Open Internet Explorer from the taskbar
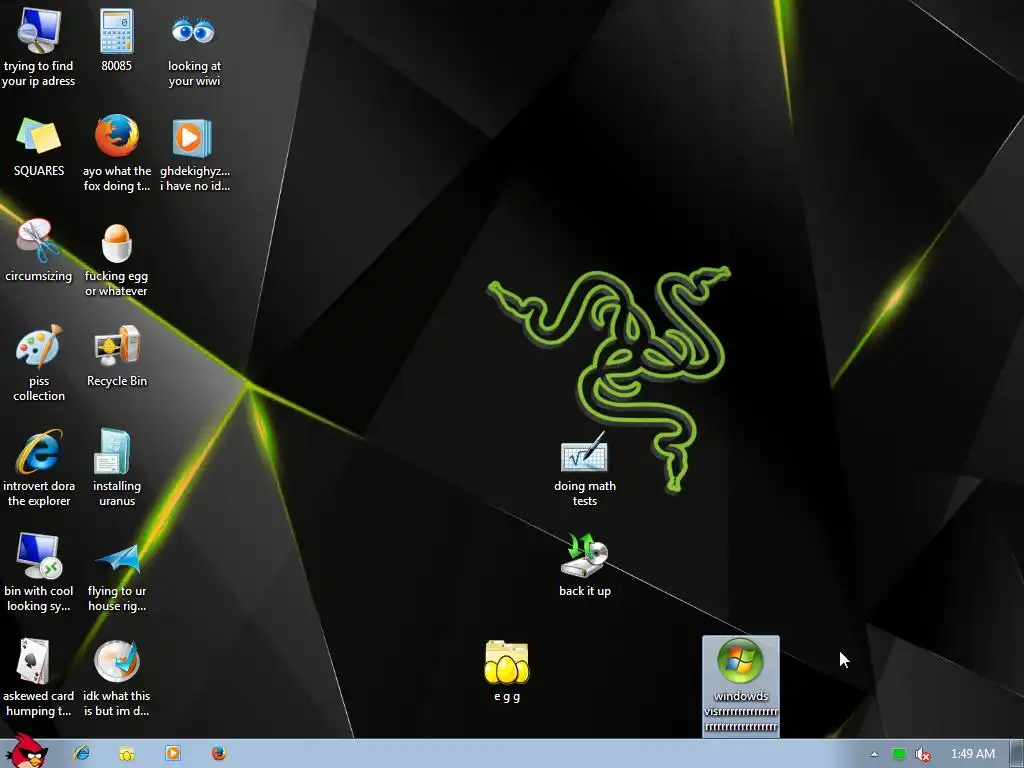Image resolution: width=1024 pixels, height=768 pixels. click(x=82, y=754)
